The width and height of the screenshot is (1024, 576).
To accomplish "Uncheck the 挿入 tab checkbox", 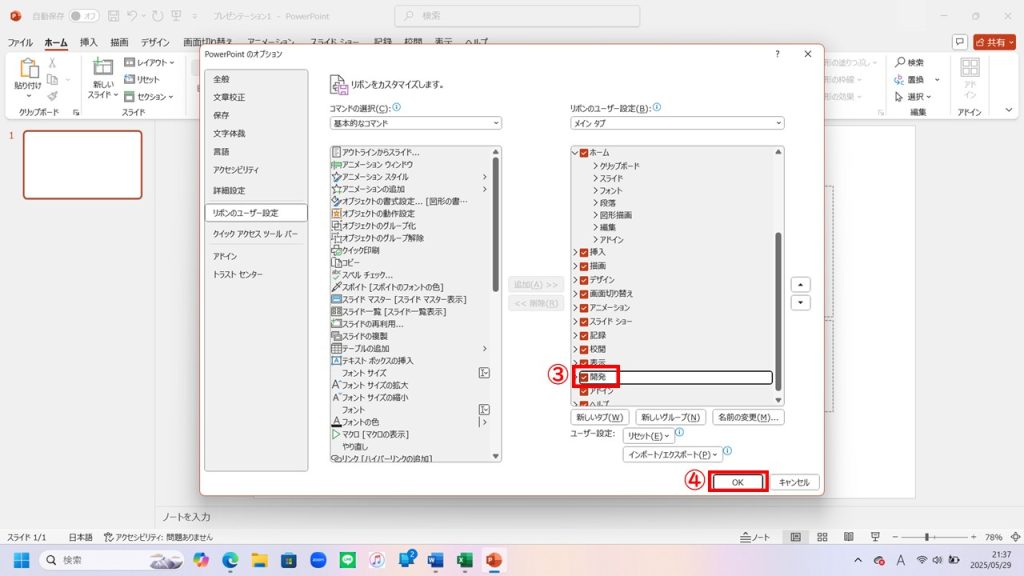I will pyautogui.click(x=584, y=253).
